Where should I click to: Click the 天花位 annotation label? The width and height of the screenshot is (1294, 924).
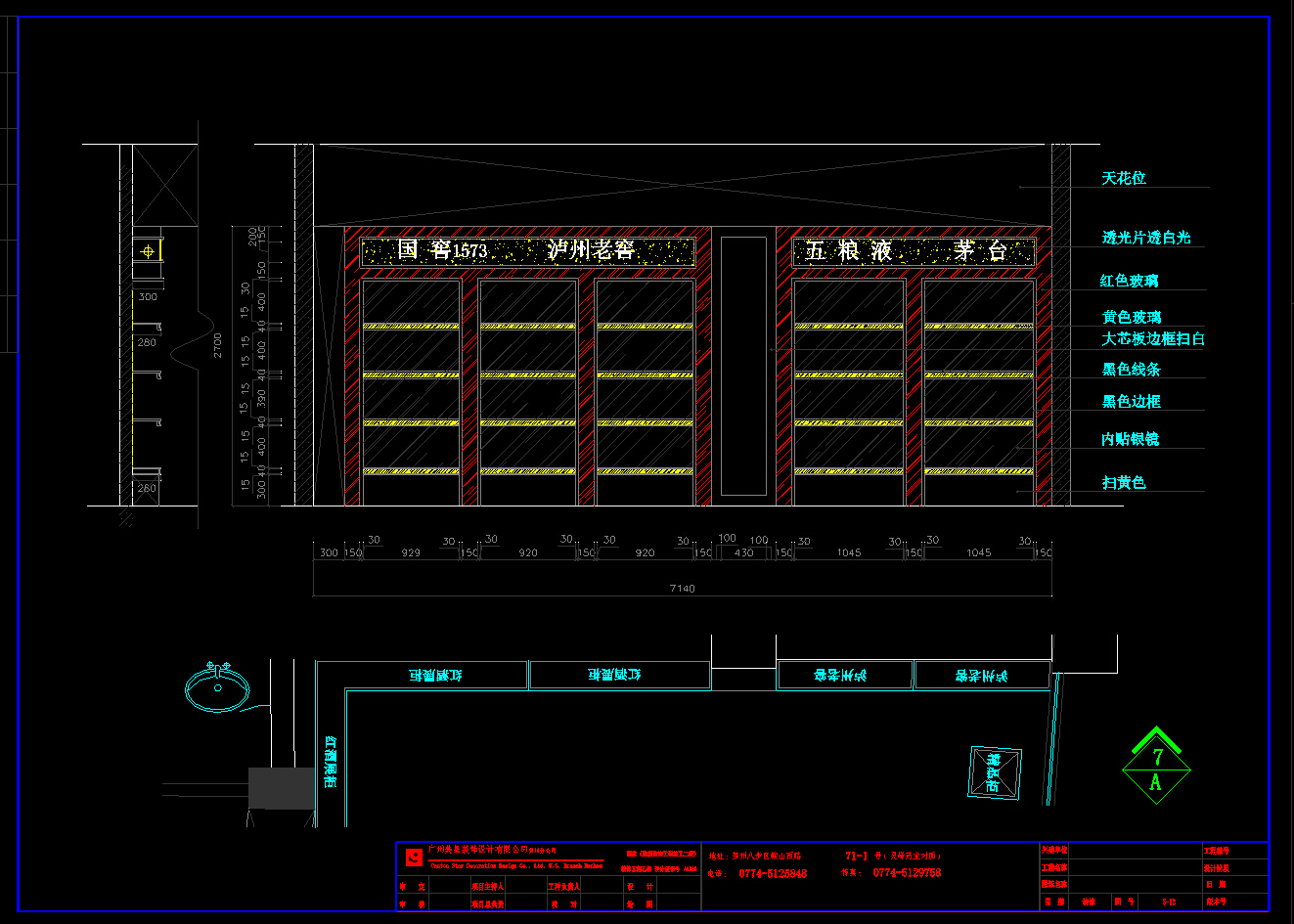click(1124, 178)
